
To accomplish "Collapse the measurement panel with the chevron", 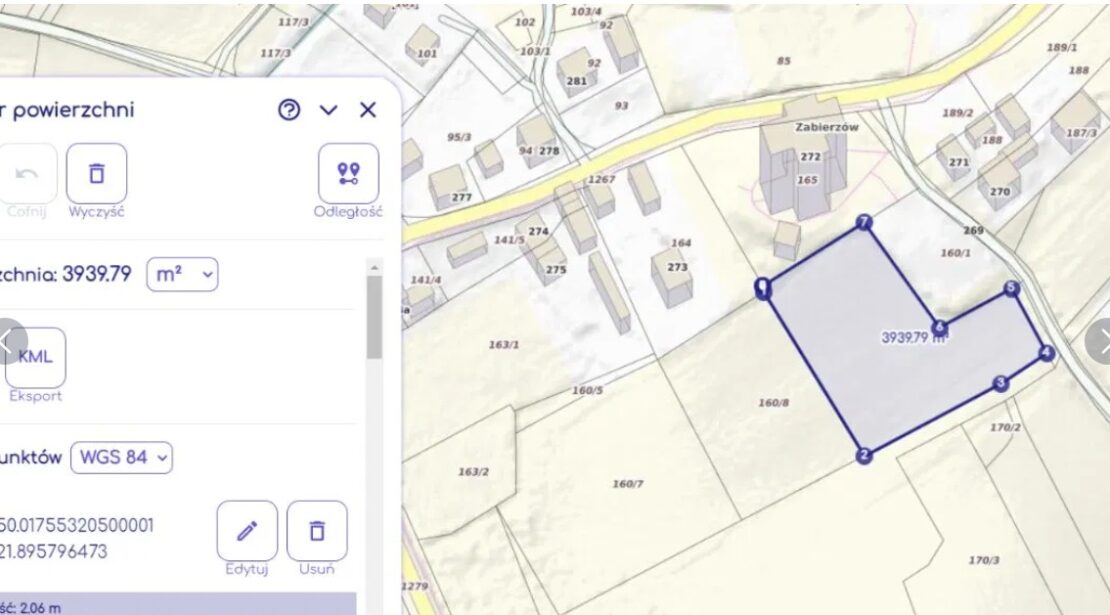I will point(329,110).
